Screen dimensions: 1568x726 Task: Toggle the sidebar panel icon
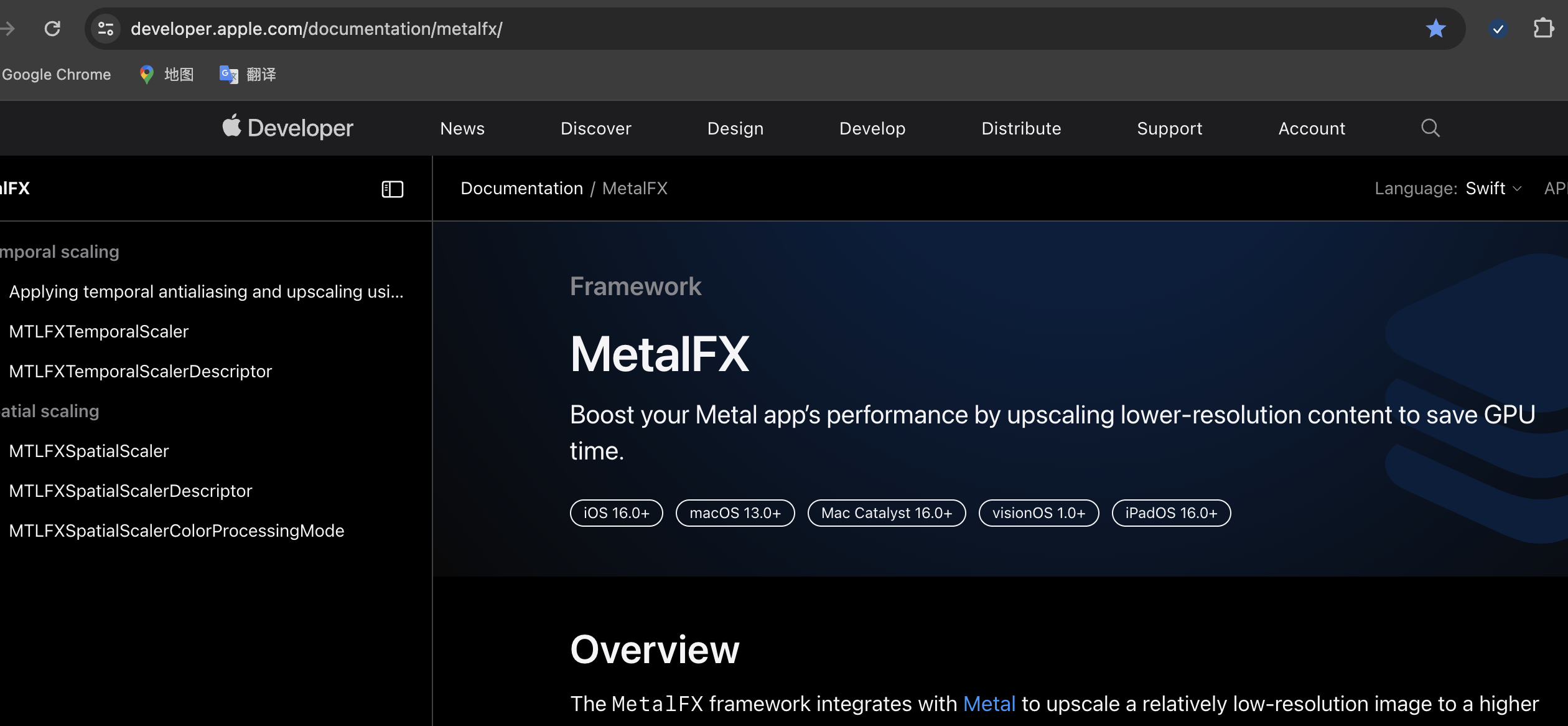click(393, 189)
